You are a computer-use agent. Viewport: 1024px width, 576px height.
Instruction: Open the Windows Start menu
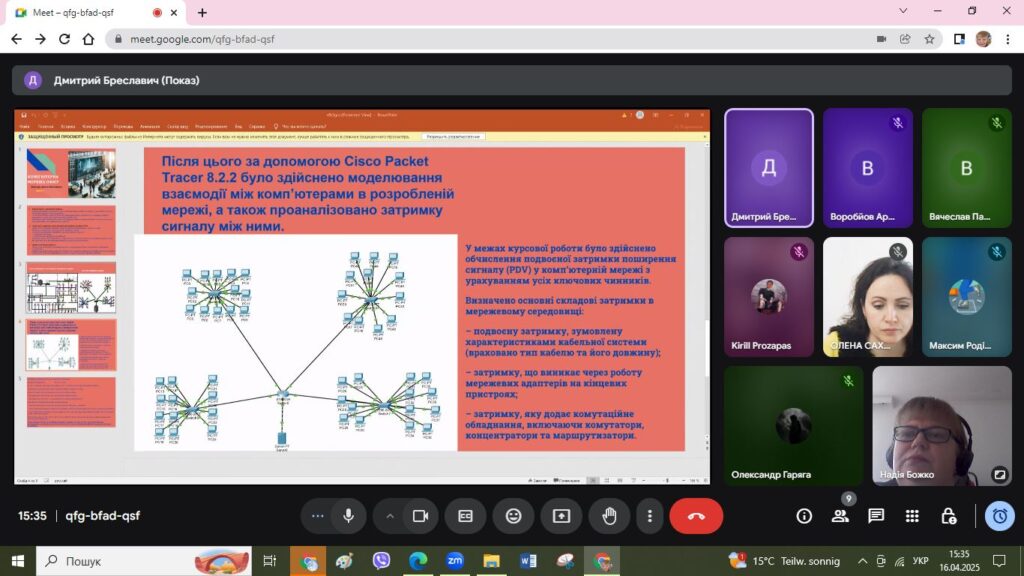(18, 561)
